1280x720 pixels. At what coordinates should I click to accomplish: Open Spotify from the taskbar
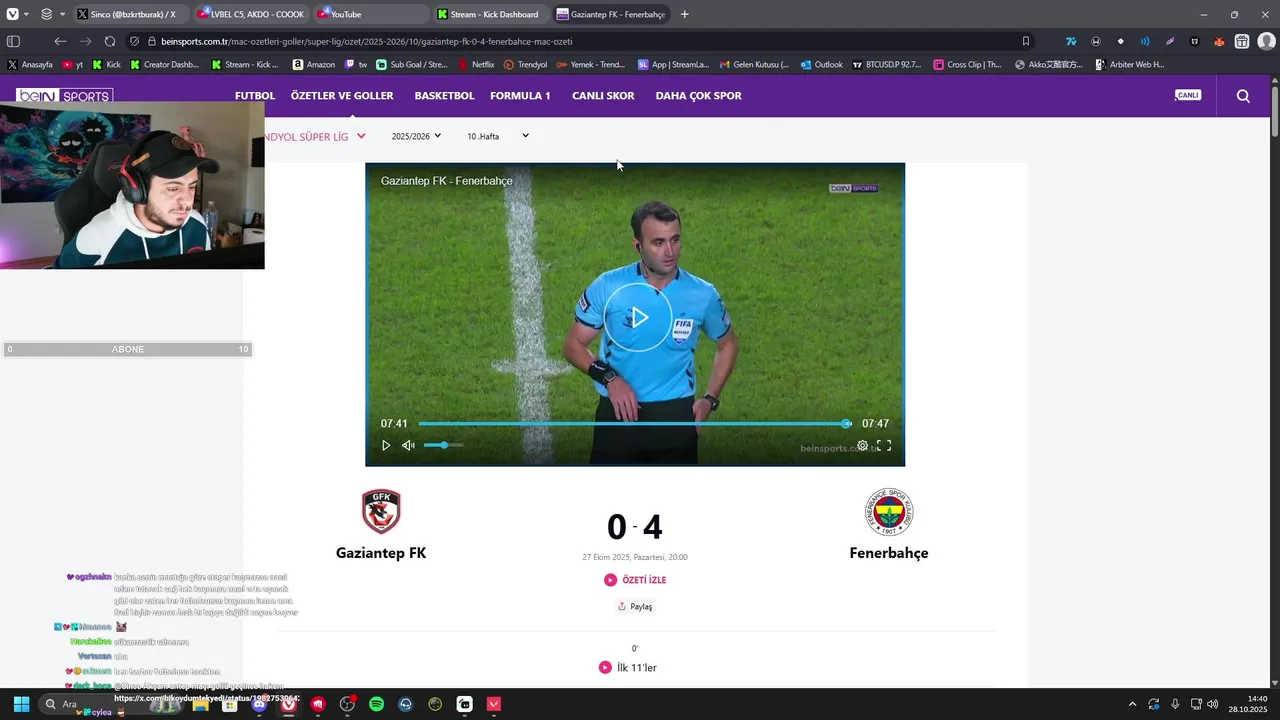376,704
